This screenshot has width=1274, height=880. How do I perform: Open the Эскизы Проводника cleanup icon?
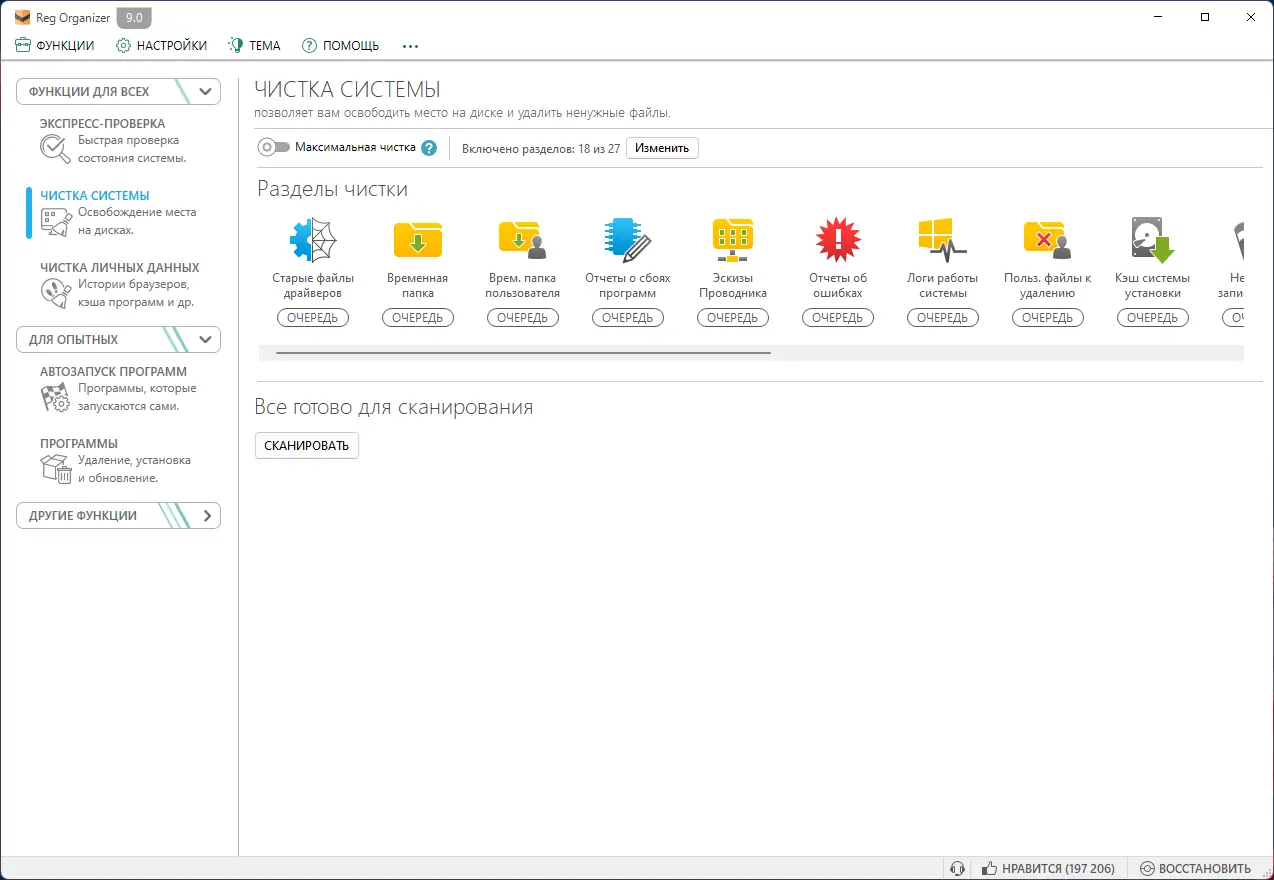[x=733, y=238]
